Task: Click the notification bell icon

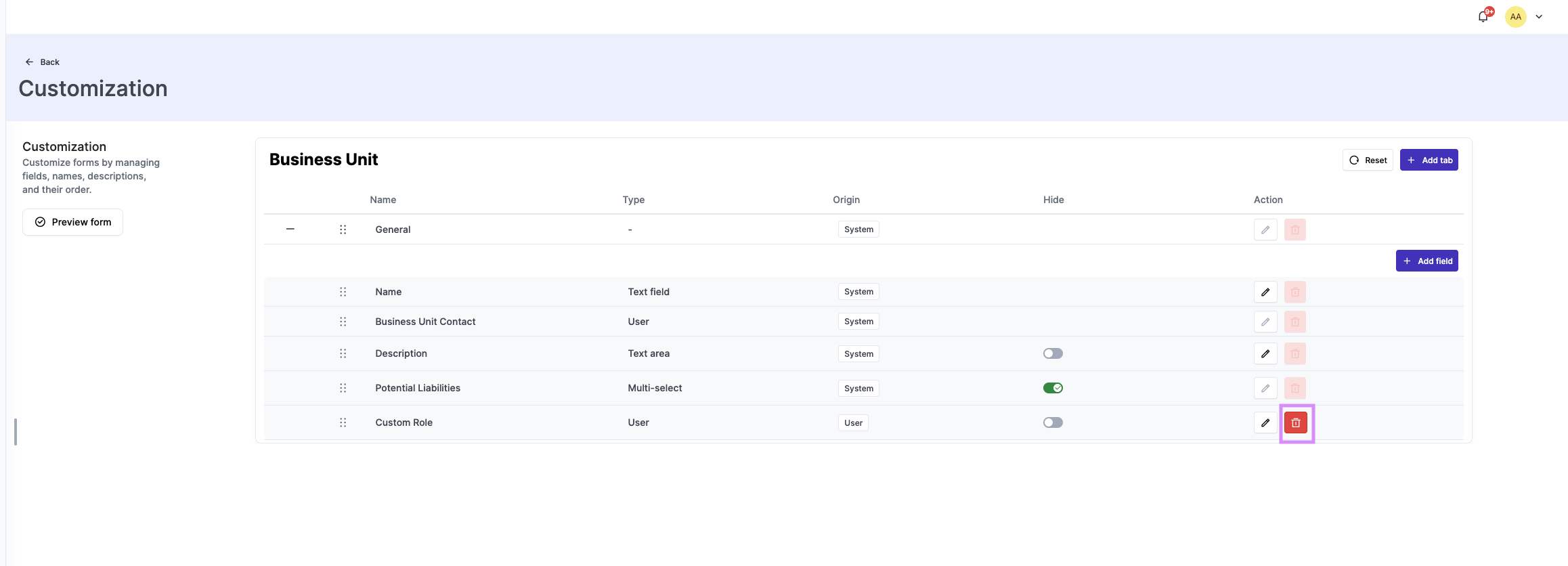Action: tap(1483, 17)
